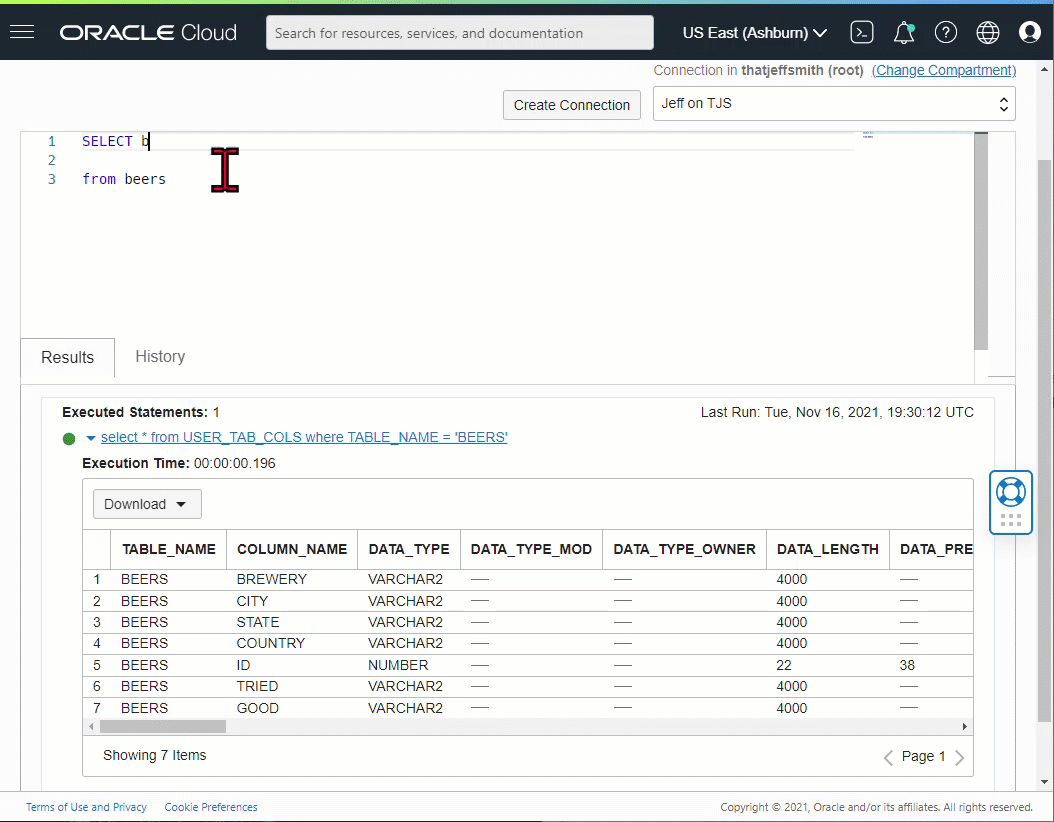Click the SELECT keyword on line 1
The width and height of the screenshot is (1054, 822).
point(107,141)
